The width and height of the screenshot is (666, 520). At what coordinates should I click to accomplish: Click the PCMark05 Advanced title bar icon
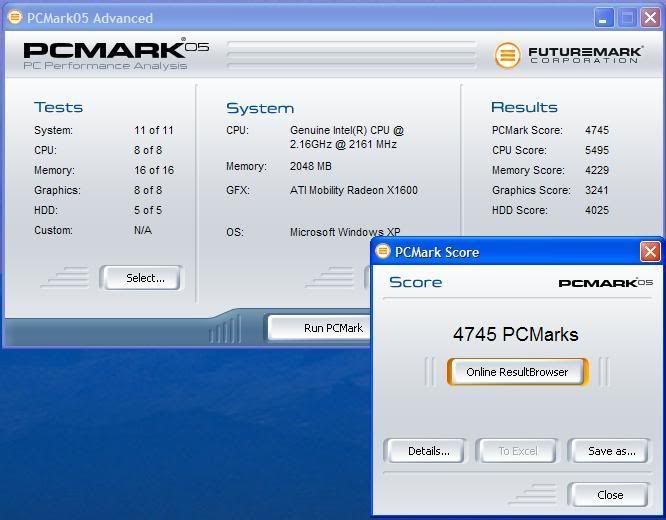pos(14,17)
